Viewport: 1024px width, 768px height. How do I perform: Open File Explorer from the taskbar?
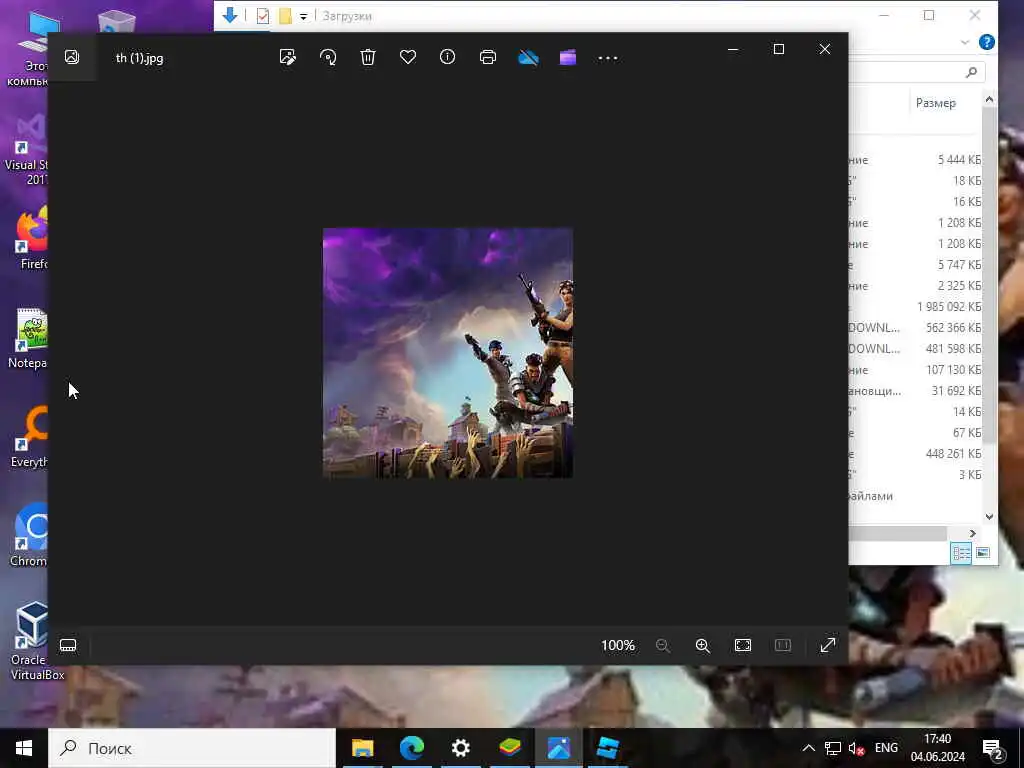point(362,748)
